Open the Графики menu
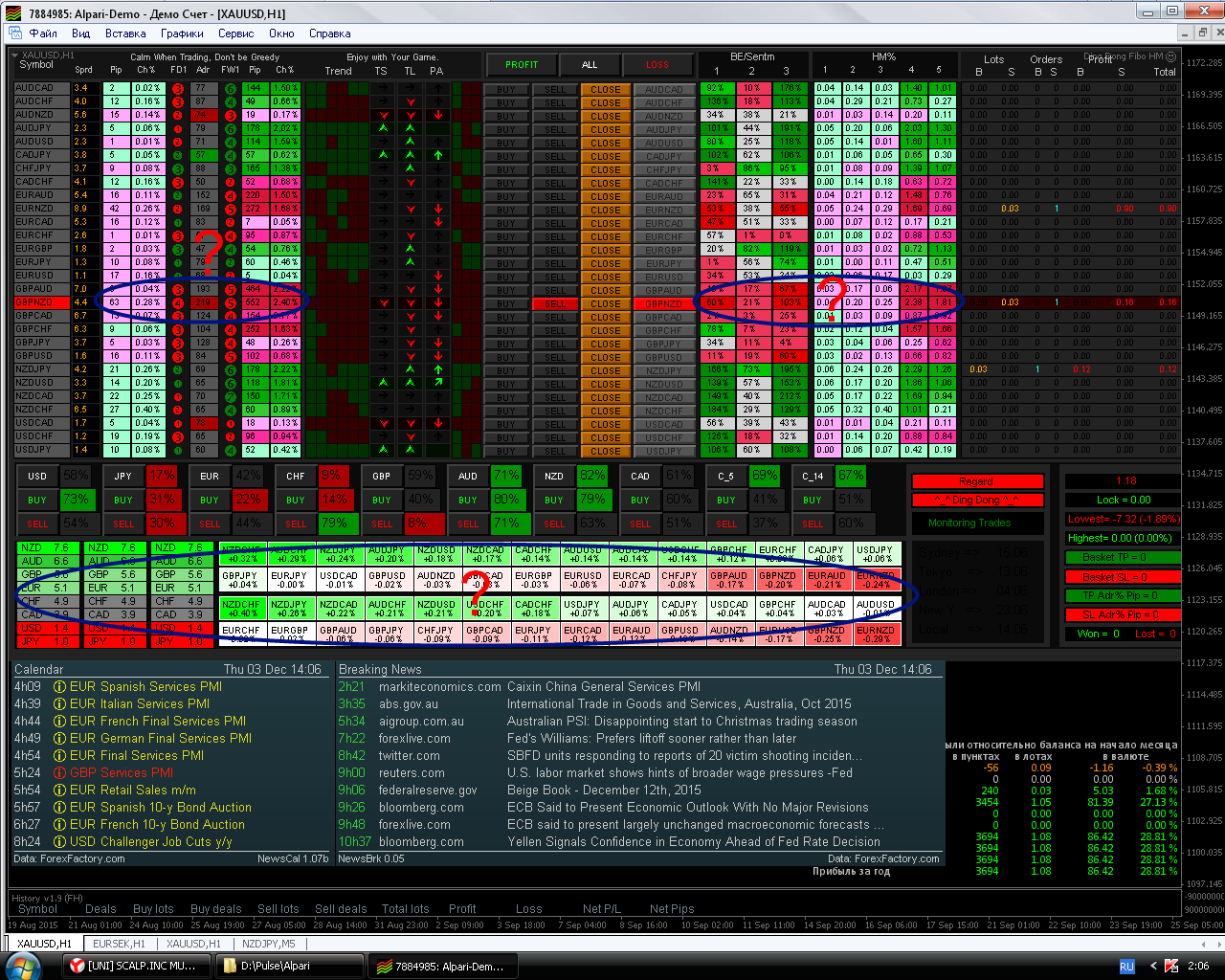This screenshot has width=1225, height=980. click(x=182, y=33)
